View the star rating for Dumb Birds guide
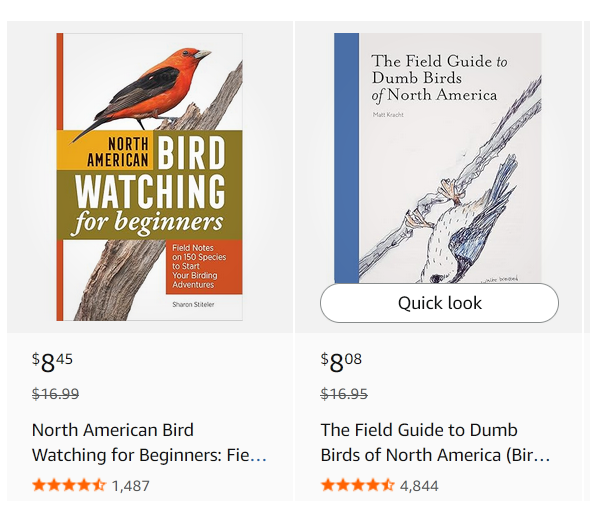This screenshot has width=590, height=515. click(357, 485)
